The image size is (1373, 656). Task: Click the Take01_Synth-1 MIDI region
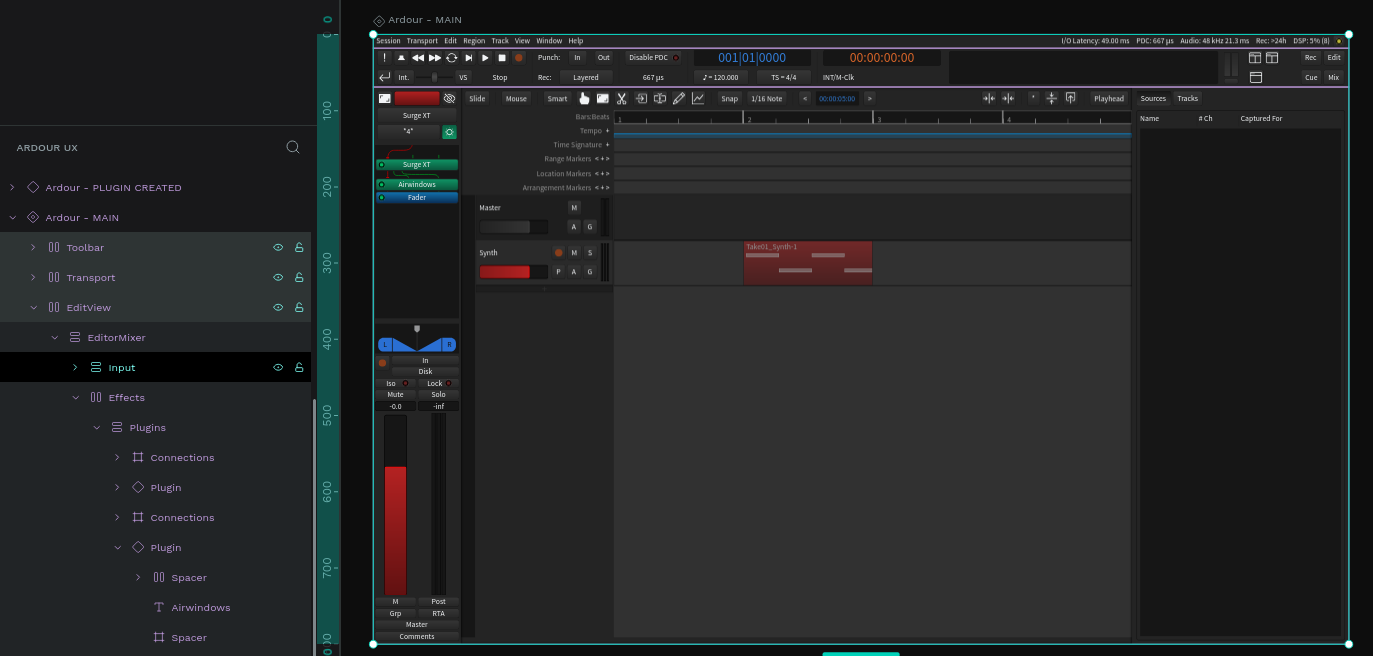click(x=808, y=263)
